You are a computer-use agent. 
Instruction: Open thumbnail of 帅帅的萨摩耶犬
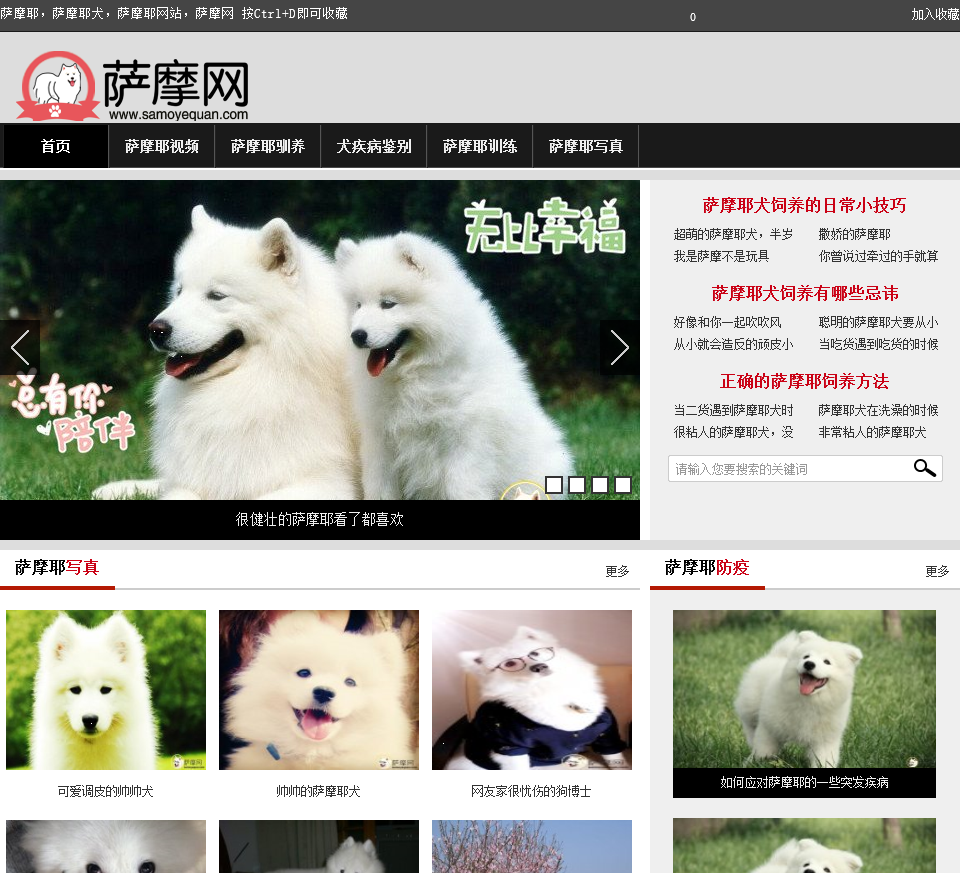point(319,690)
